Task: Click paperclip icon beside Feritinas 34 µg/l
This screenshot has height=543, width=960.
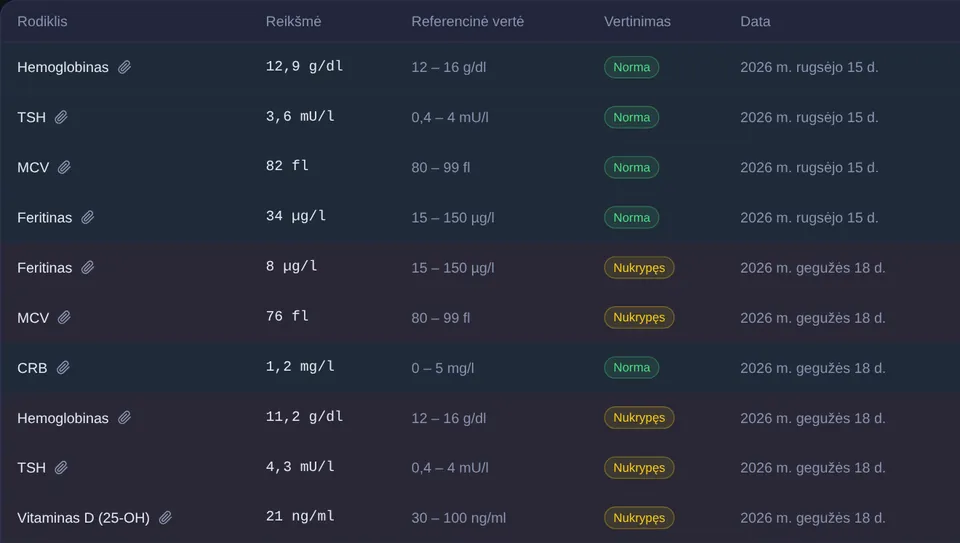Action: click(x=88, y=218)
